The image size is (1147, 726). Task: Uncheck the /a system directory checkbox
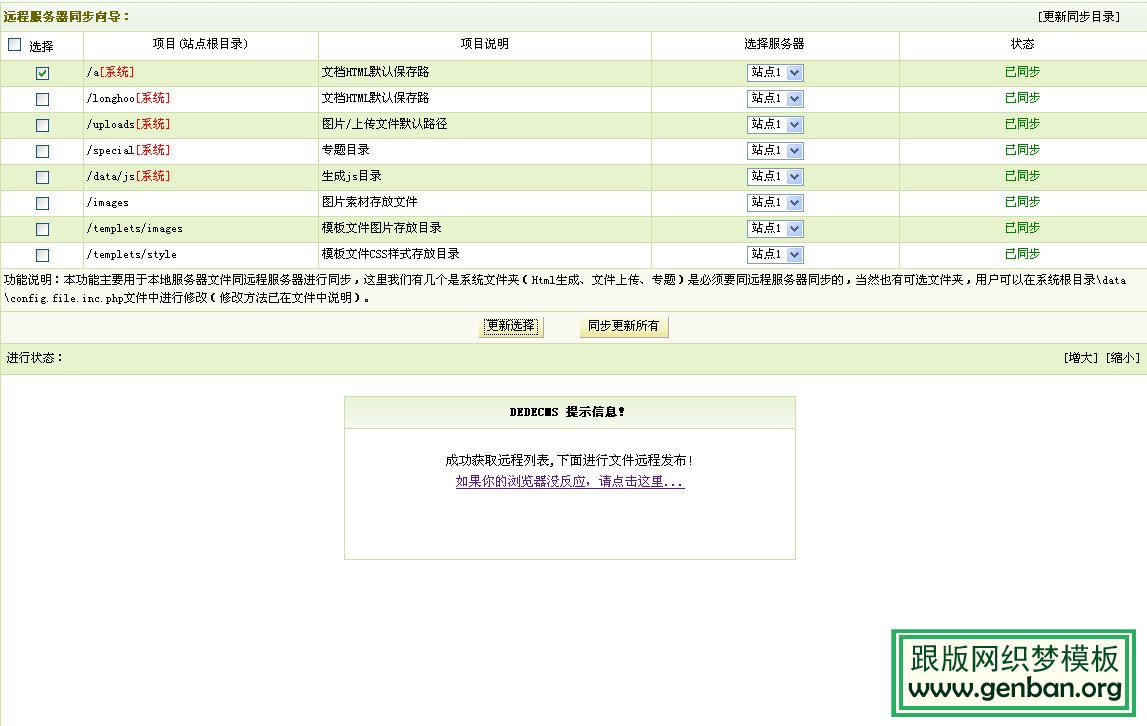[x=42, y=73]
